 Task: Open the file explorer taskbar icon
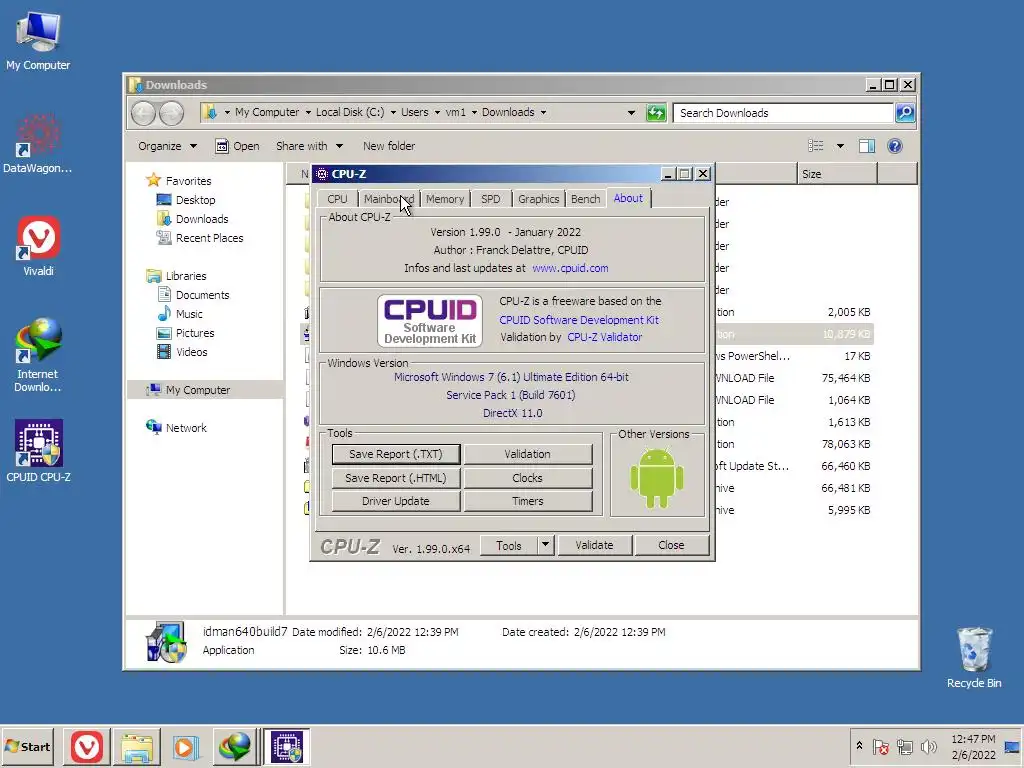click(136, 746)
